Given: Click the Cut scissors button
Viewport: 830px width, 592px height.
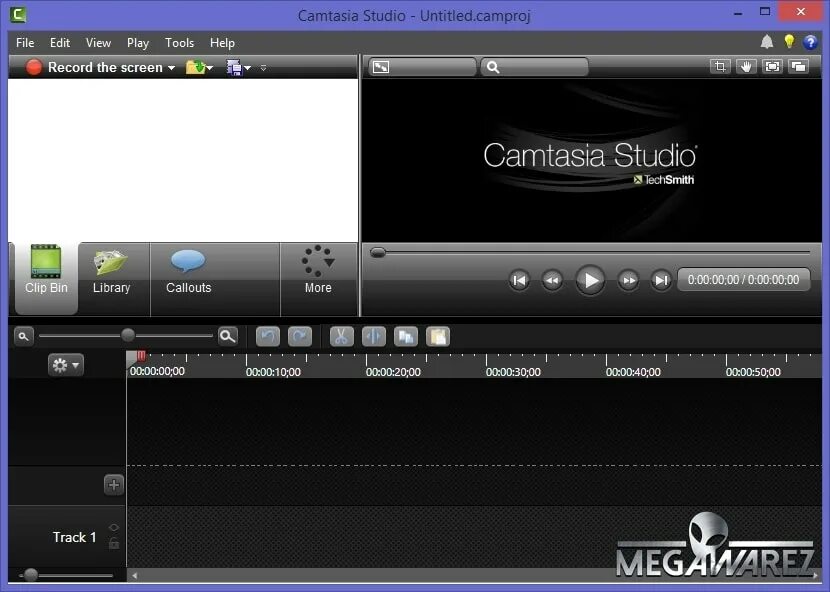Looking at the screenshot, I should point(341,337).
